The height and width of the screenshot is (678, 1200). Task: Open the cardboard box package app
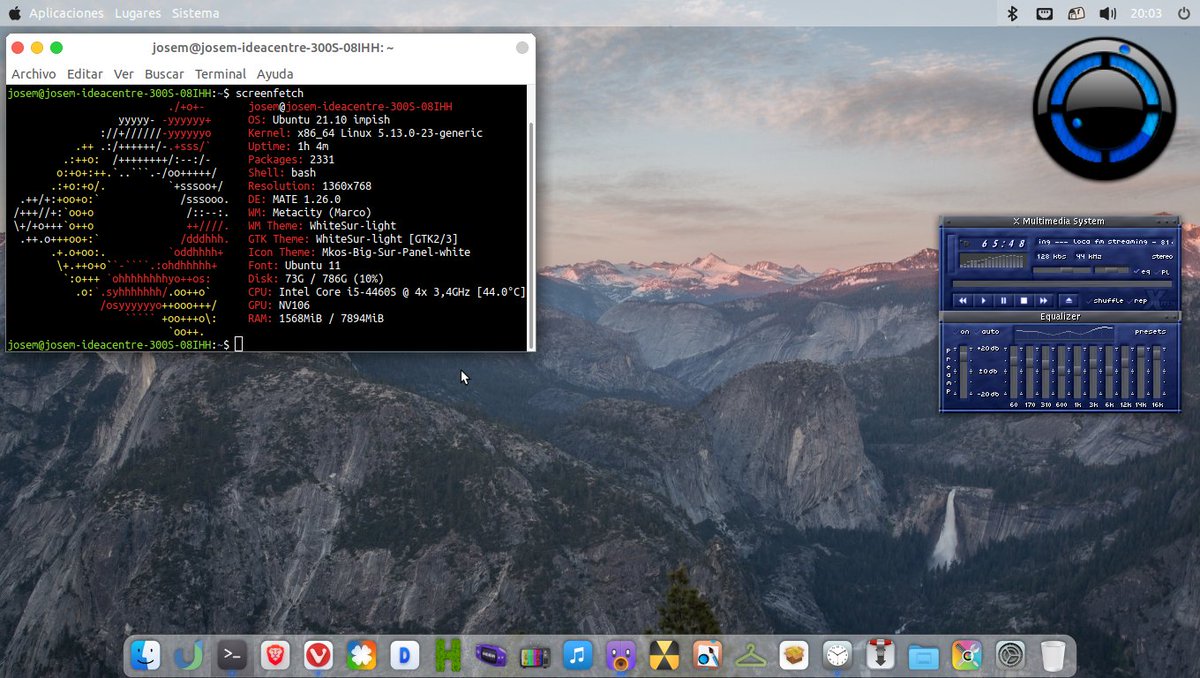click(794, 656)
